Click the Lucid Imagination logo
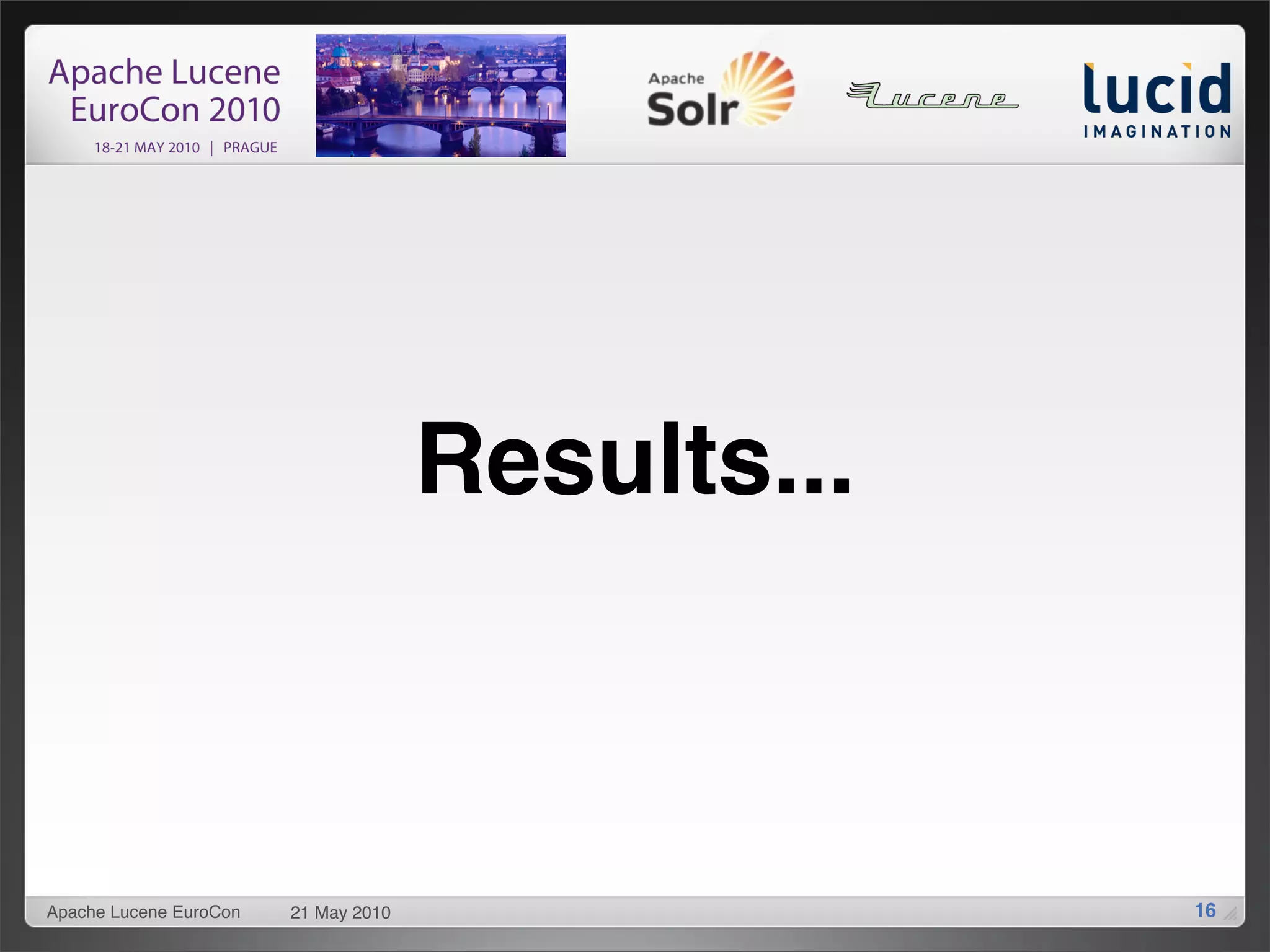 click(x=1157, y=100)
